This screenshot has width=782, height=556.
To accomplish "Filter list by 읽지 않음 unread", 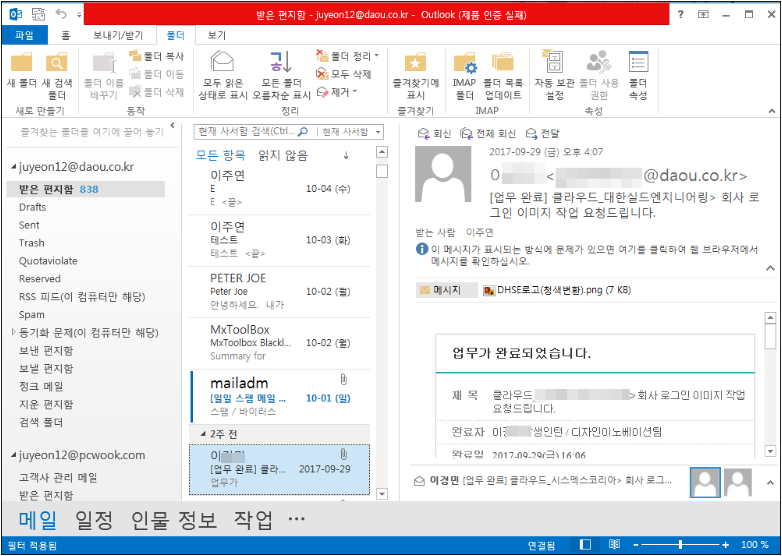I will [283, 156].
